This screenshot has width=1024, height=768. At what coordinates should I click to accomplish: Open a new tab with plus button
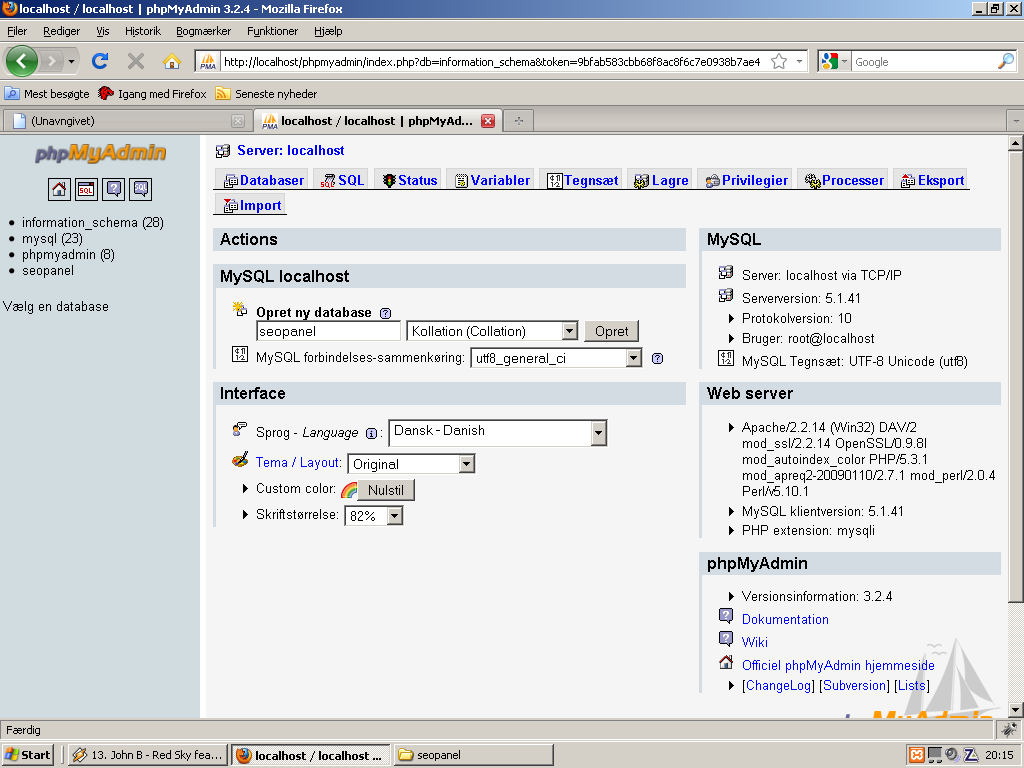click(519, 121)
